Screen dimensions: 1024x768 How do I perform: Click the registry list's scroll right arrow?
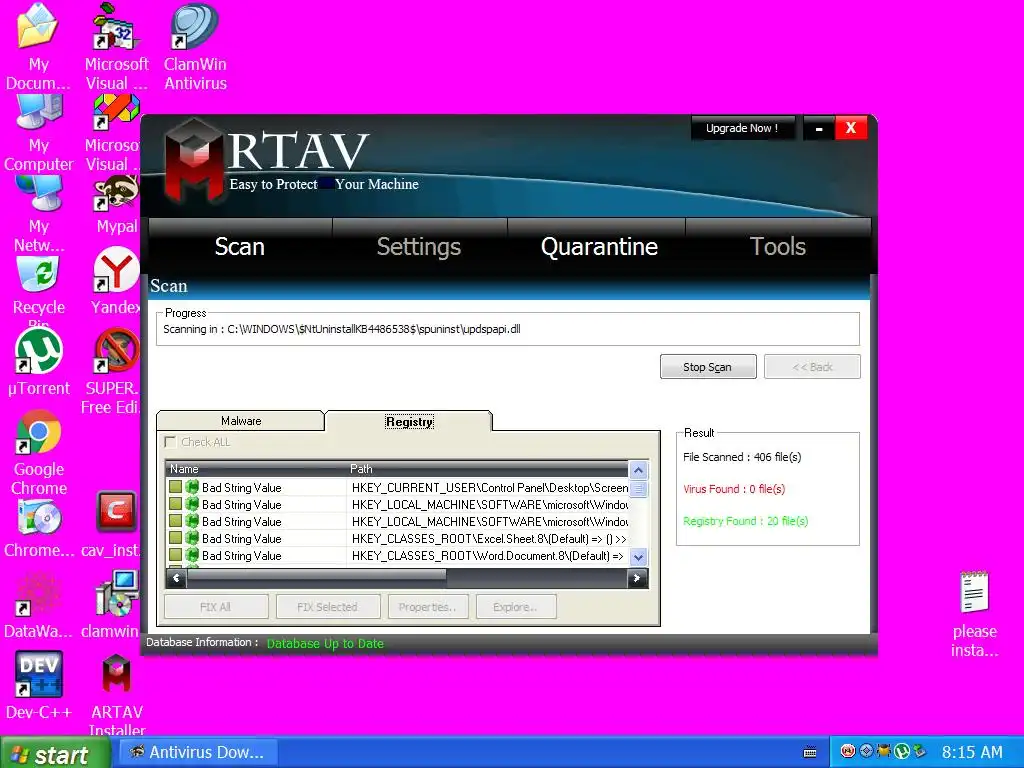pyautogui.click(x=637, y=578)
